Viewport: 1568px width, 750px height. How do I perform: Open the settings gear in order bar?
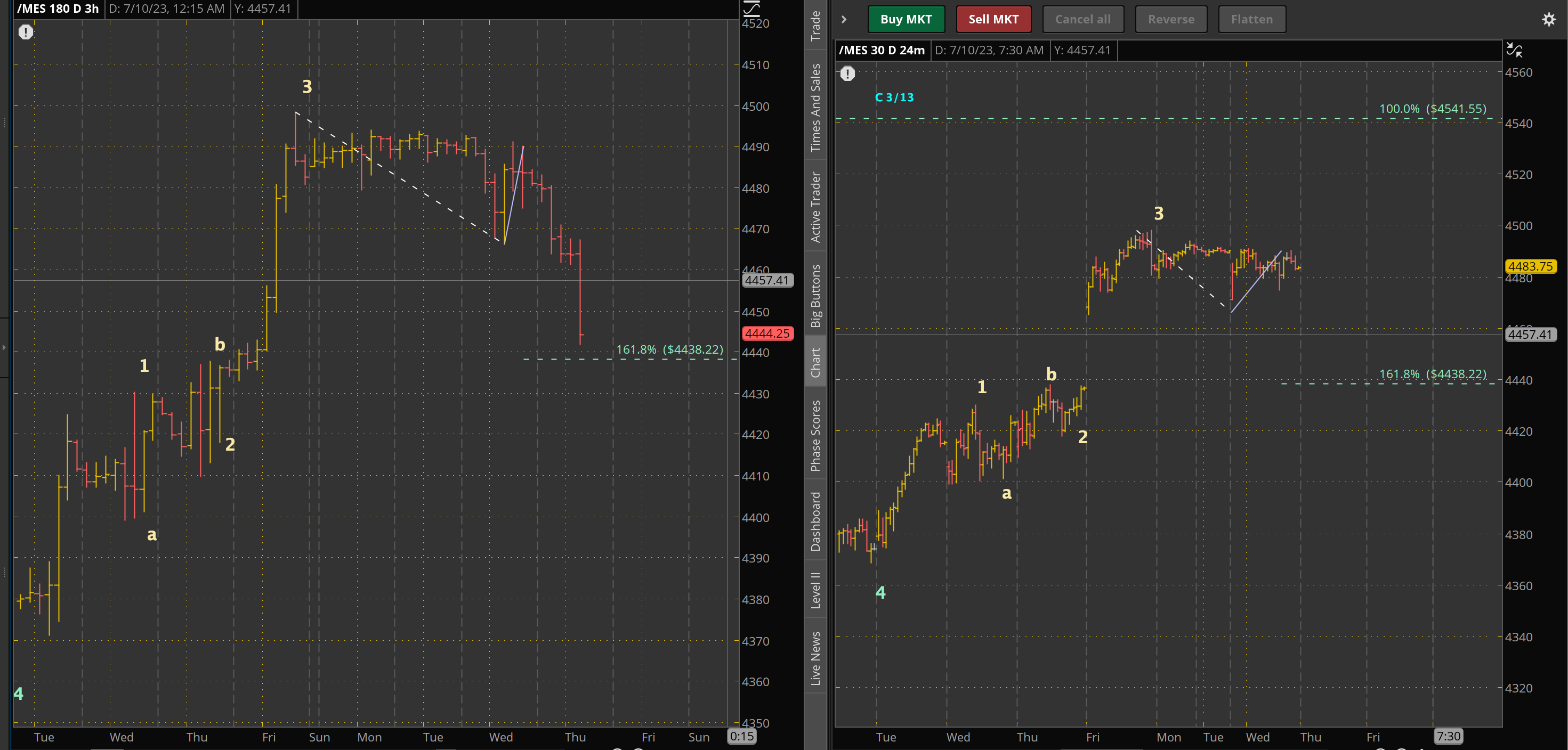click(x=1548, y=20)
